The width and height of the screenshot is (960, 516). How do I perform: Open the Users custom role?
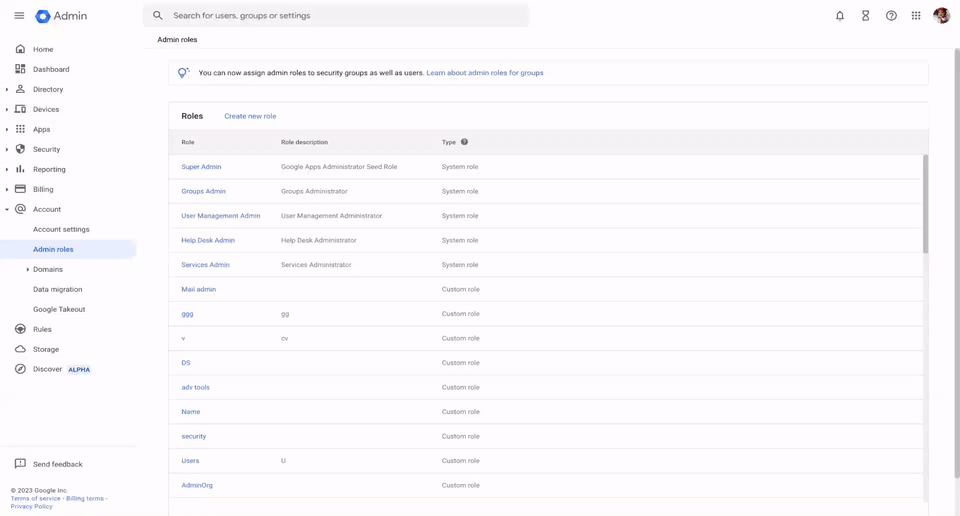click(190, 460)
